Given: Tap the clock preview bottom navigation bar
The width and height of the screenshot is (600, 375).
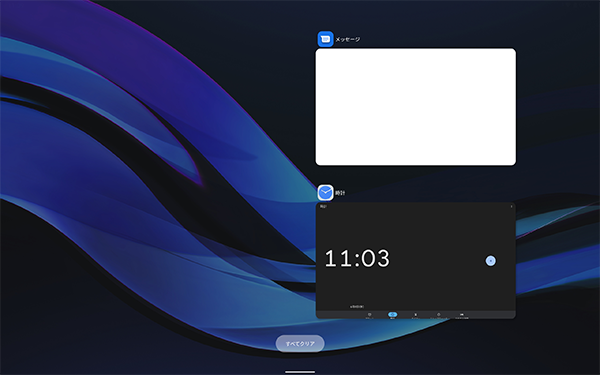Looking at the screenshot, I should [x=416, y=315].
